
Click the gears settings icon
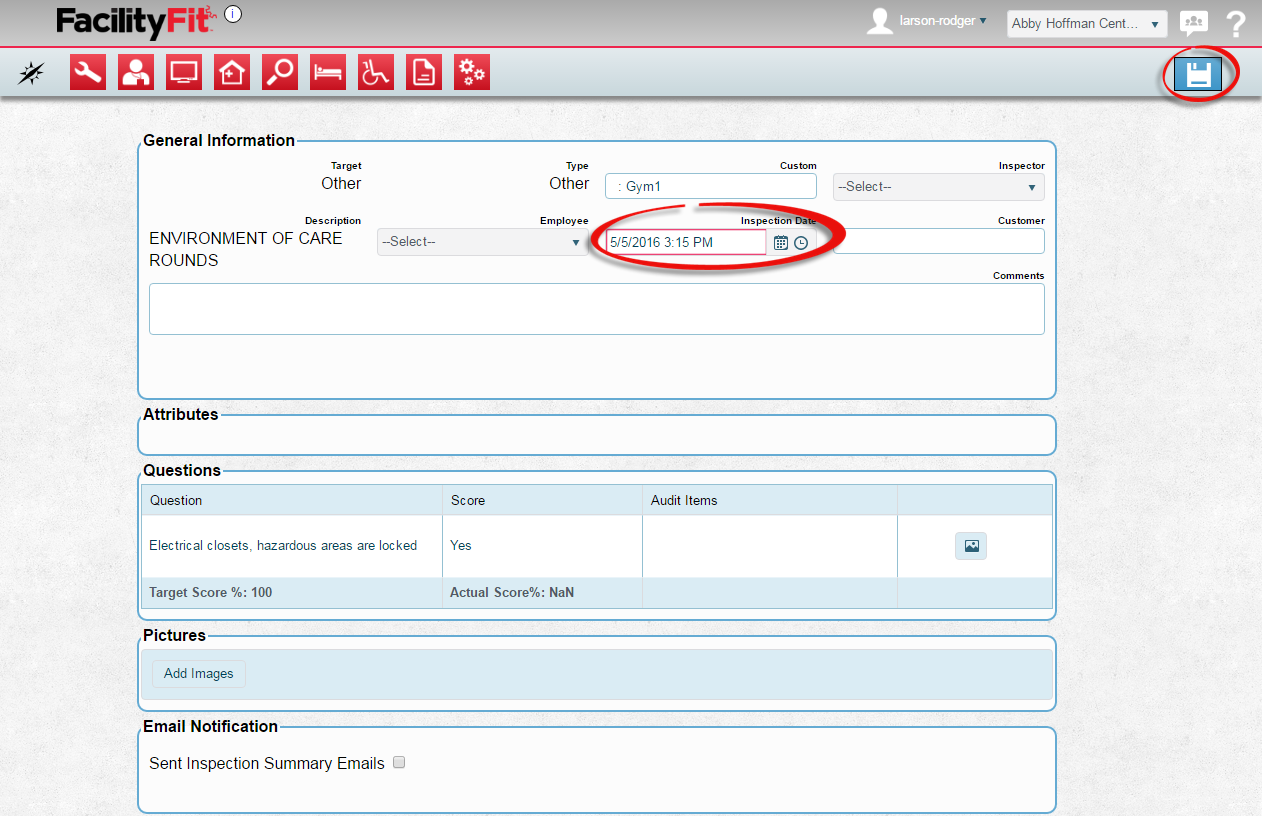472,73
